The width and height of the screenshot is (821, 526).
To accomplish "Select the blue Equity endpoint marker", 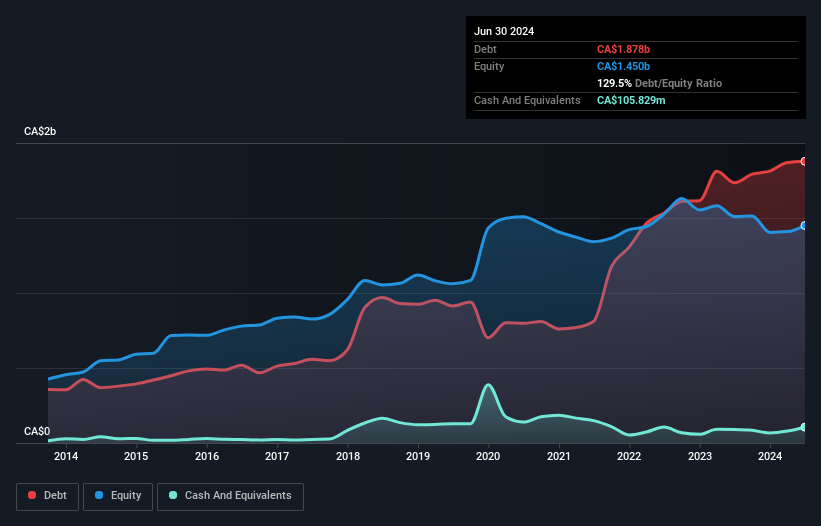I will click(x=804, y=226).
